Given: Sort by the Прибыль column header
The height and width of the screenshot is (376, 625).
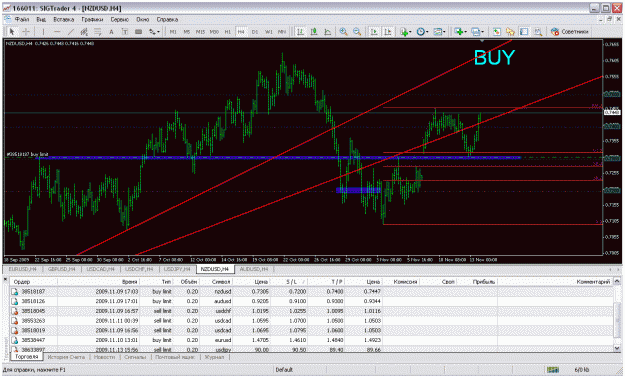Looking at the screenshot, I should 477,282.
